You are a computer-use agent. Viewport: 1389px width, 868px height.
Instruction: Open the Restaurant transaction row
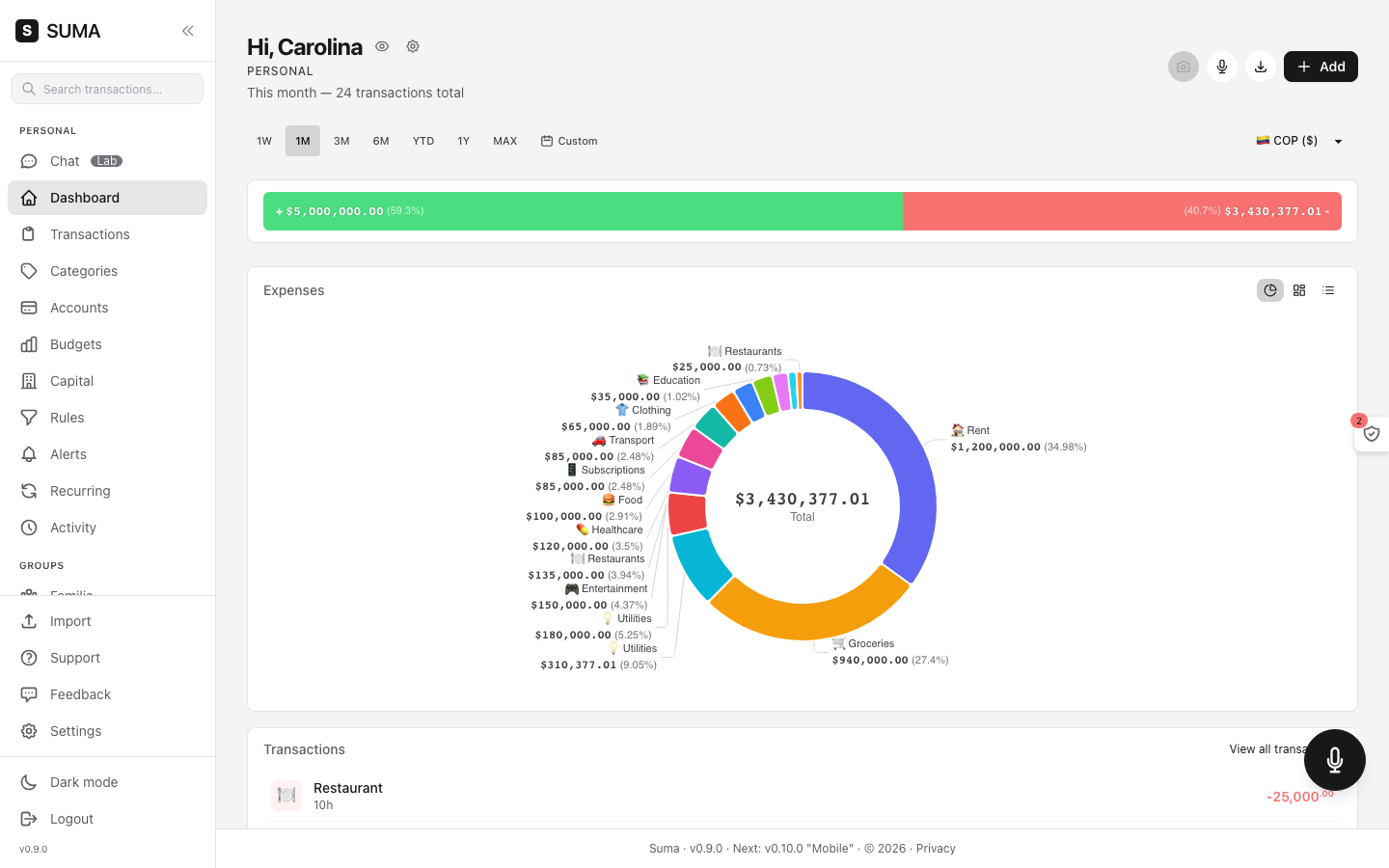pos(803,796)
